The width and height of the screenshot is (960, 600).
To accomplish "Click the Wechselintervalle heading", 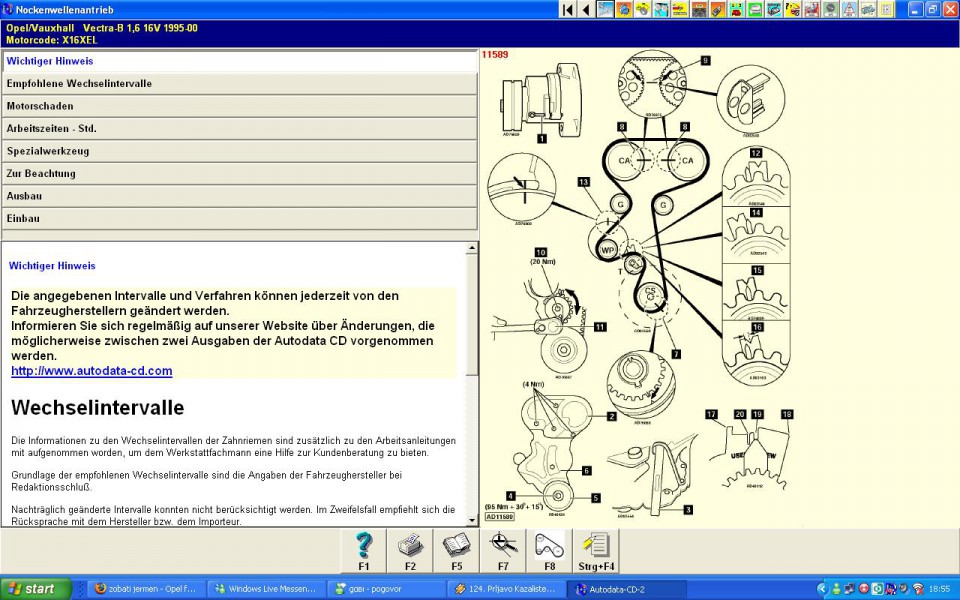I will coord(97,408).
